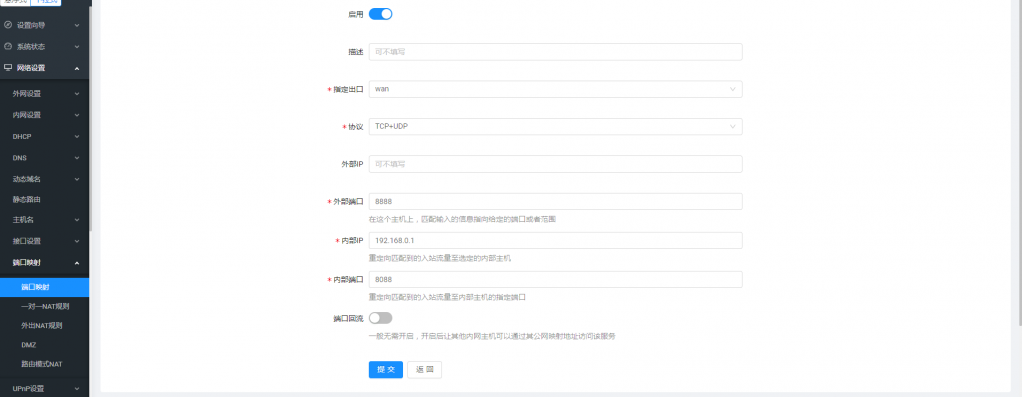Image resolution: width=1022 pixels, height=397 pixels.
Task: Open the 协议 TCP+UDP dropdown
Action: coord(555,126)
